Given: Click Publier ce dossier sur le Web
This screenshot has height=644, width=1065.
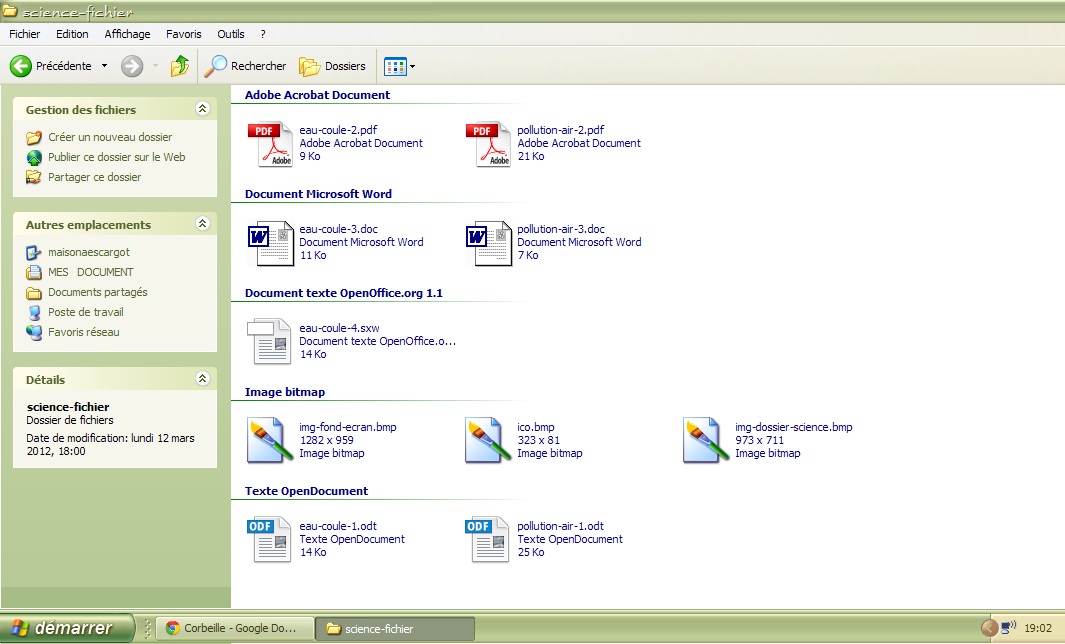Looking at the screenshot, I should point(116,157).
